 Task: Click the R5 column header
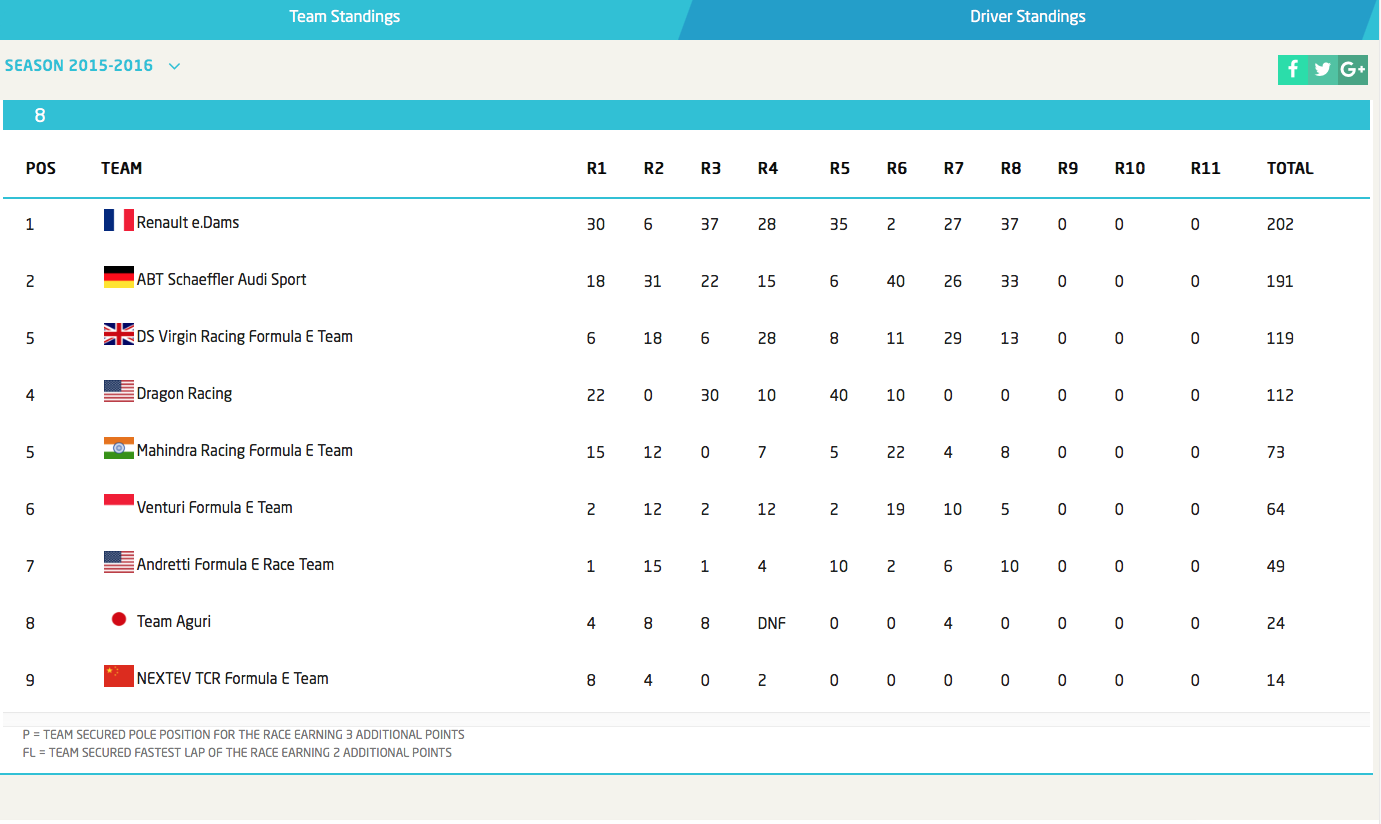(x=840, y=168)
